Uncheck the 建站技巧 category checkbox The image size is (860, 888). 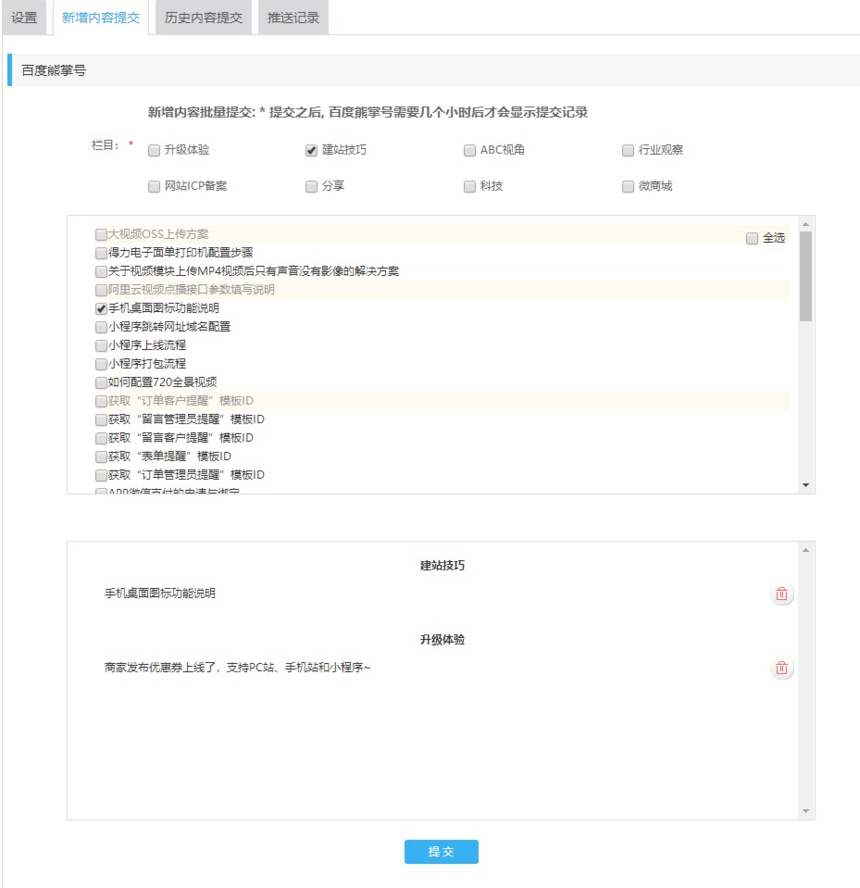(x=311, y=150)
